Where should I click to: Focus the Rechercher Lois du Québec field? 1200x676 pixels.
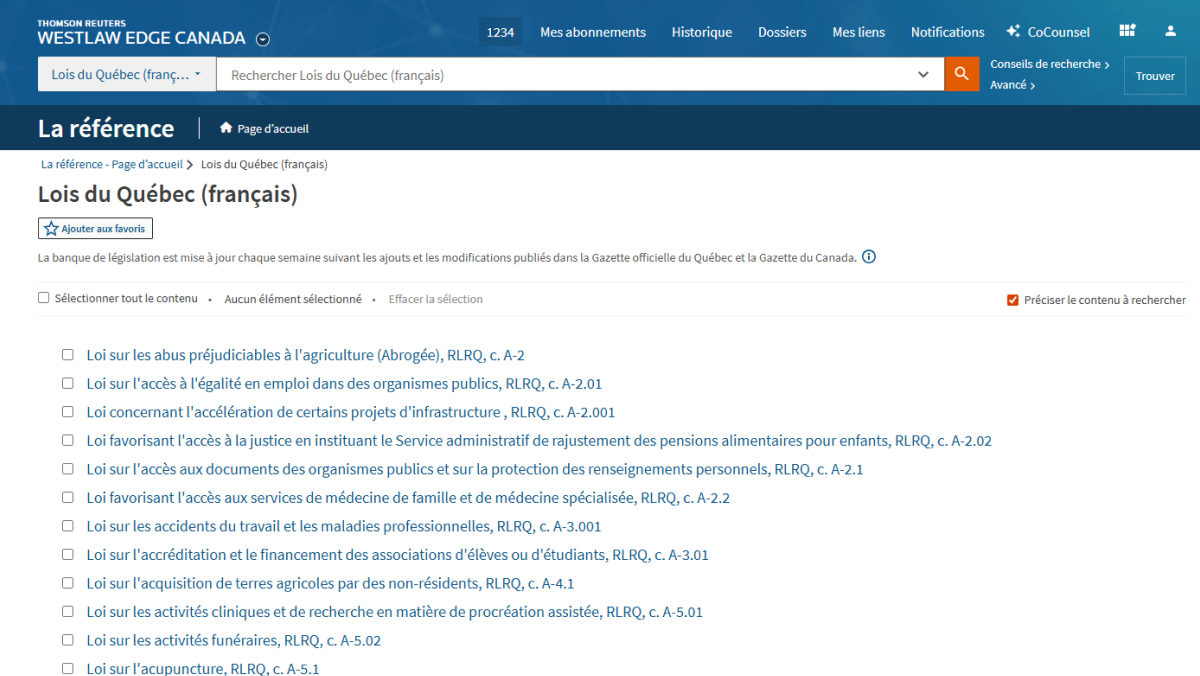point(565,75)
